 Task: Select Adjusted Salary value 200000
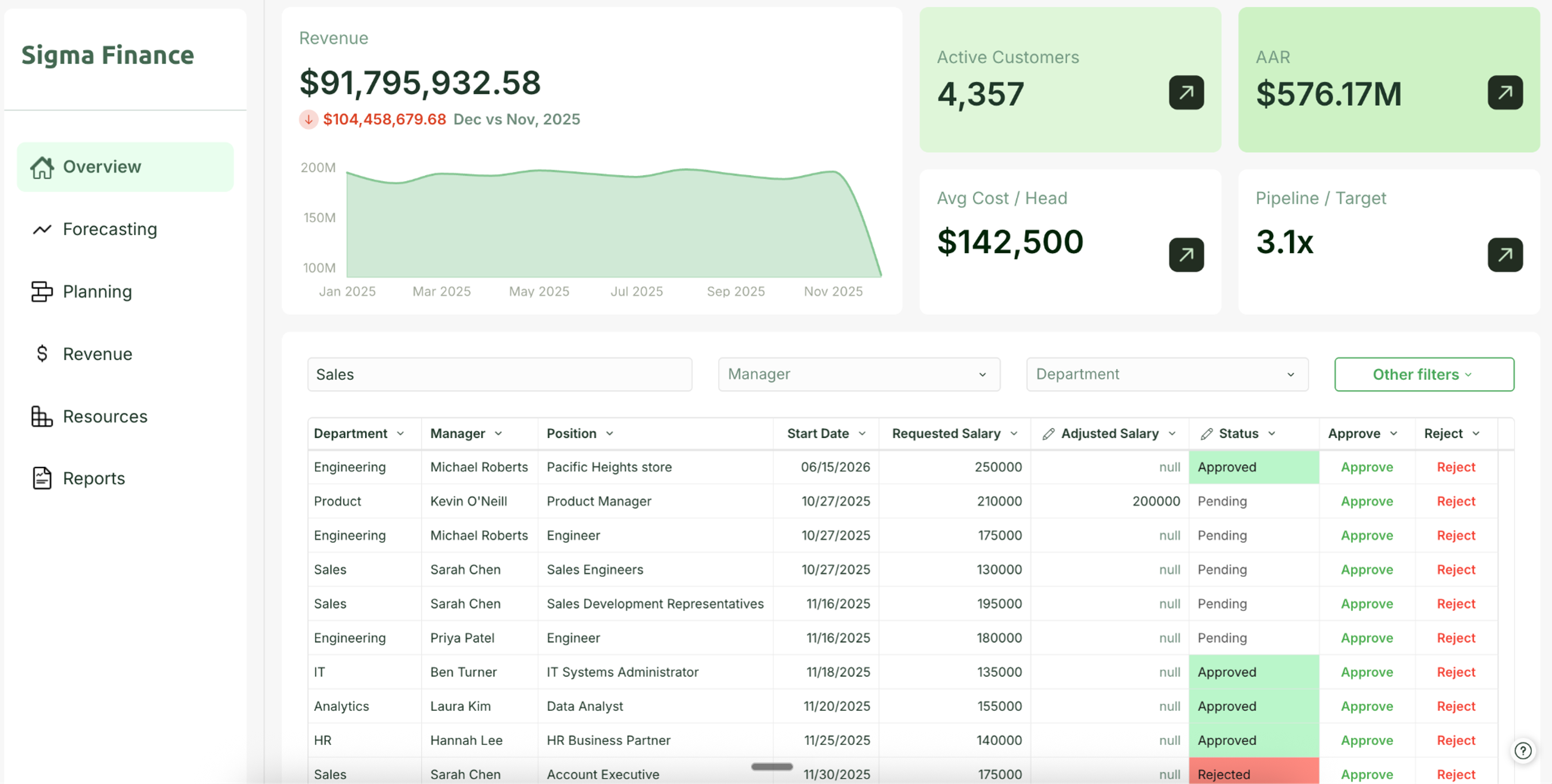click(x=1156, y=501)
